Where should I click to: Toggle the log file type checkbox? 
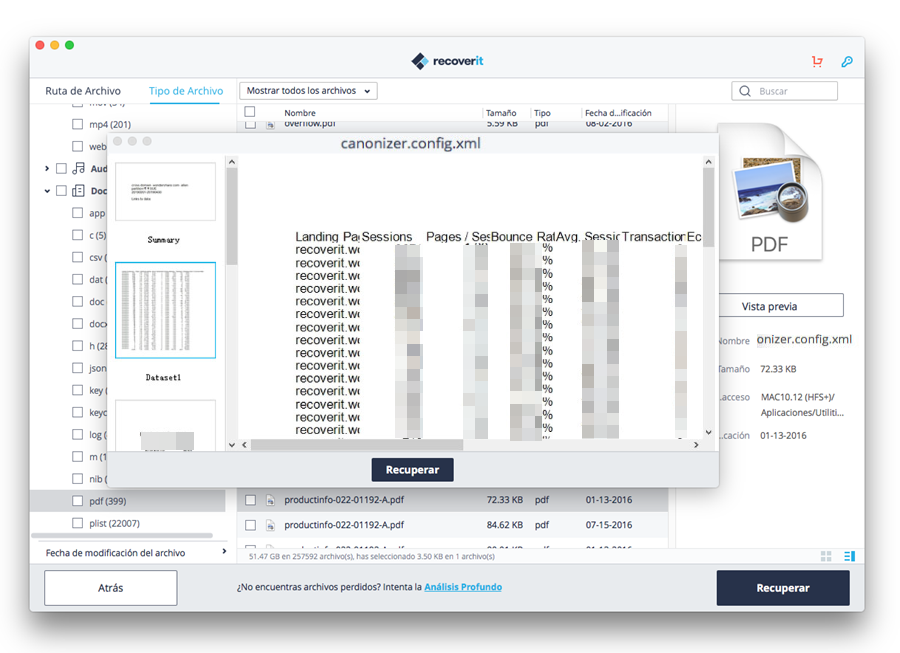(x=77, y=434)
